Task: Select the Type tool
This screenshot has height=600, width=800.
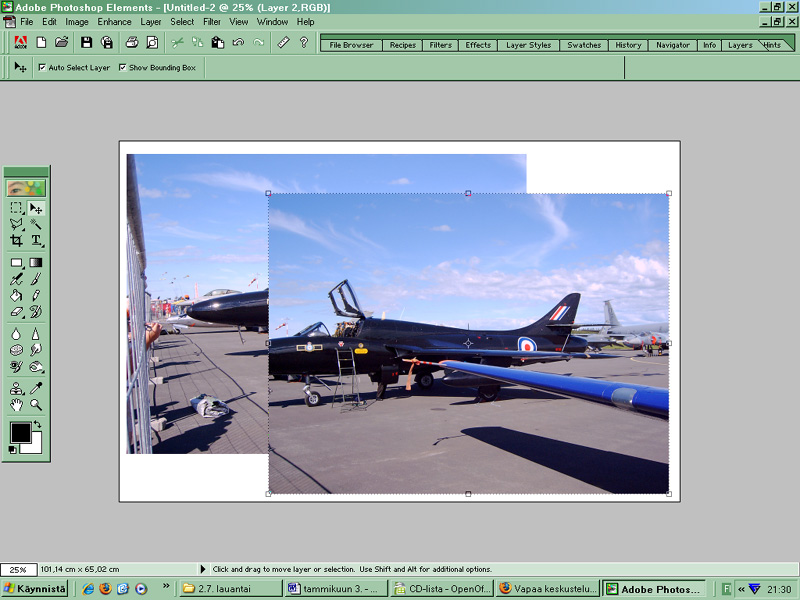Action: (x=36, y=240)
